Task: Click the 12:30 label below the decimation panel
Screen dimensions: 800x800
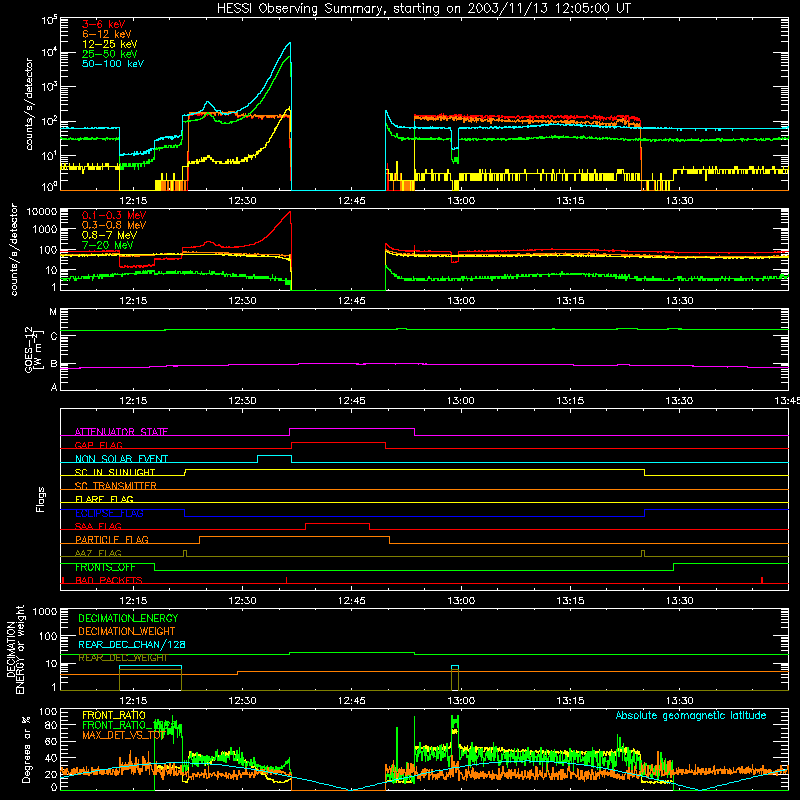Action: coord(242,701)
